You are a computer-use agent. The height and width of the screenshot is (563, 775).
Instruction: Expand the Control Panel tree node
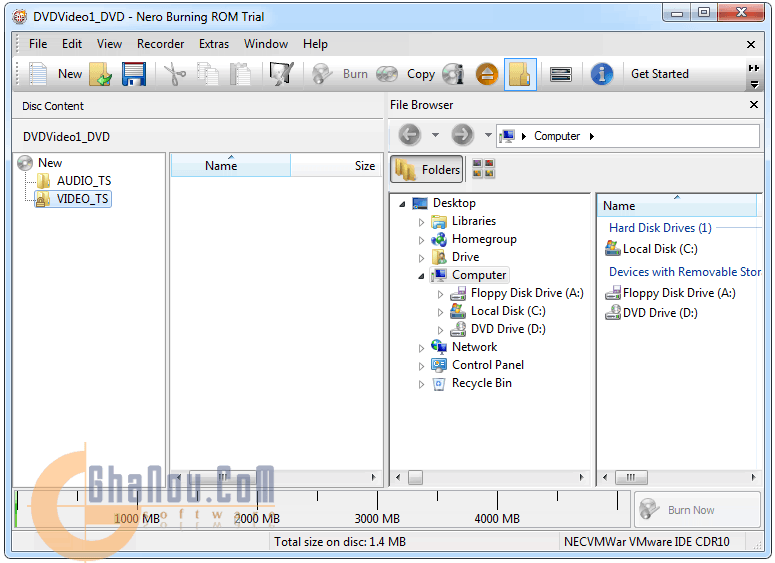(x=421, y=366)
